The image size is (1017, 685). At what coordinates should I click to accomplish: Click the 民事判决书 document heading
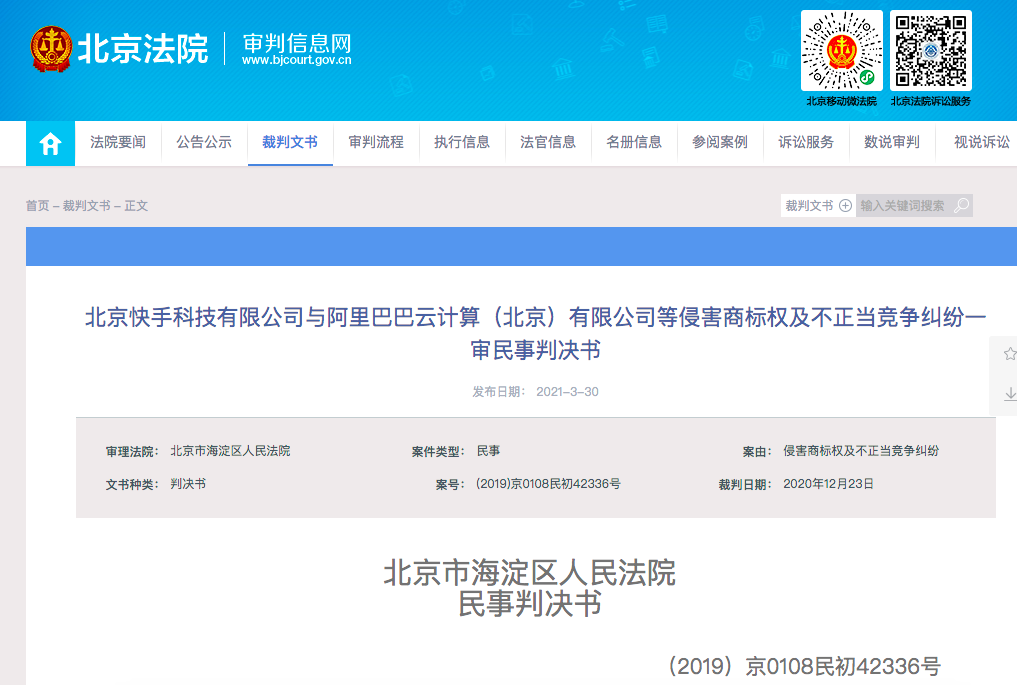pos(530,604)
